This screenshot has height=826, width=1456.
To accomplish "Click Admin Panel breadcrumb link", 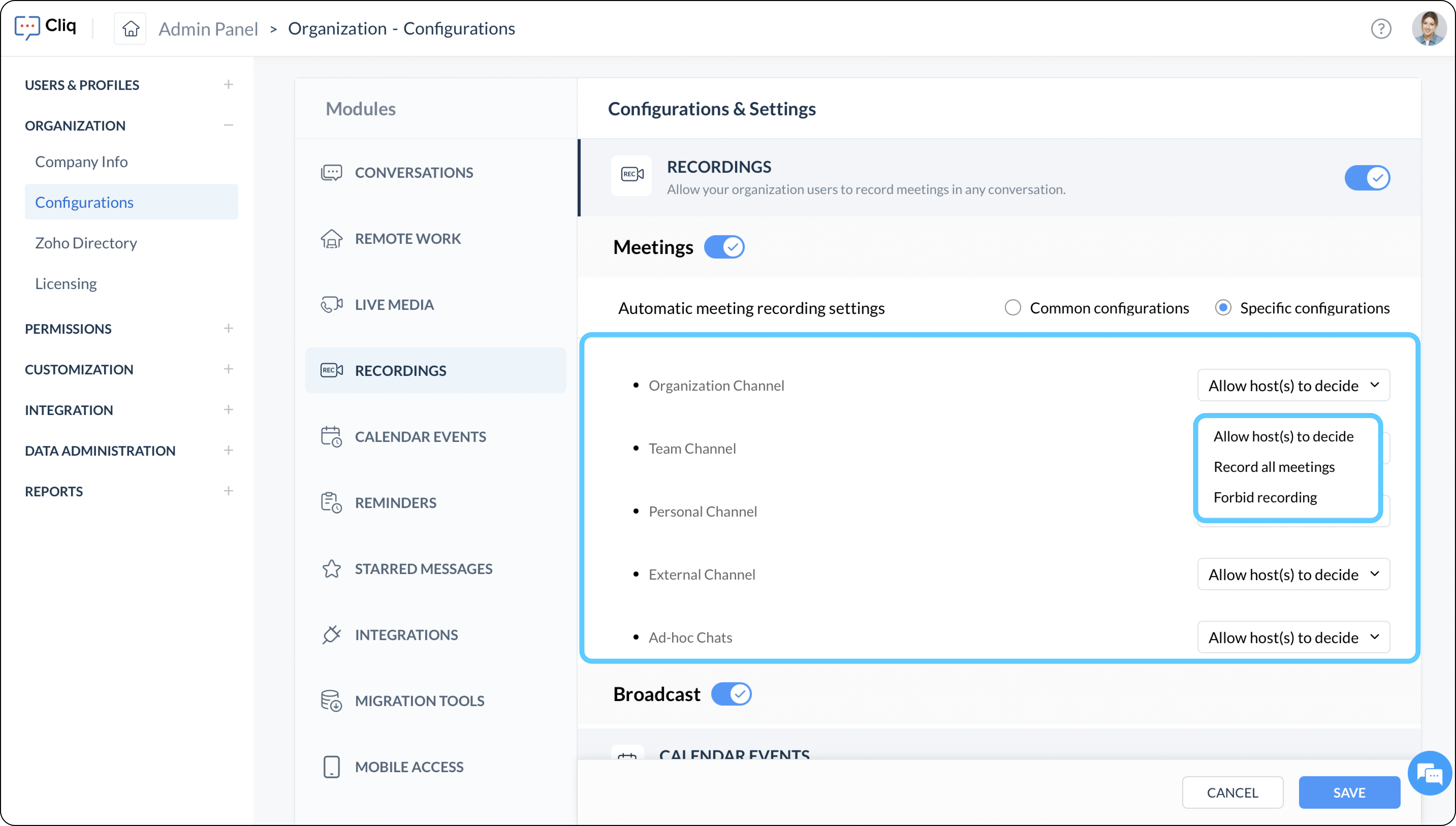I will pyautogui.click(x=208, y=28).
